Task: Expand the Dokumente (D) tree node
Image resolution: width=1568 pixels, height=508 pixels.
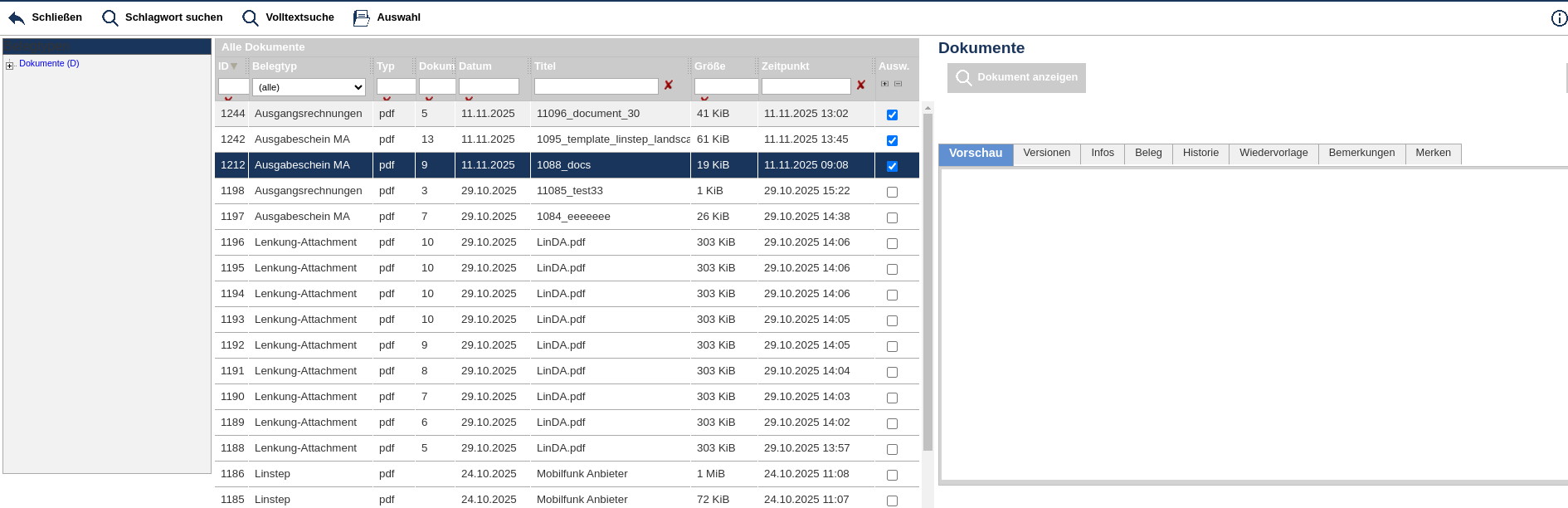Action: (x=10, y=66)
